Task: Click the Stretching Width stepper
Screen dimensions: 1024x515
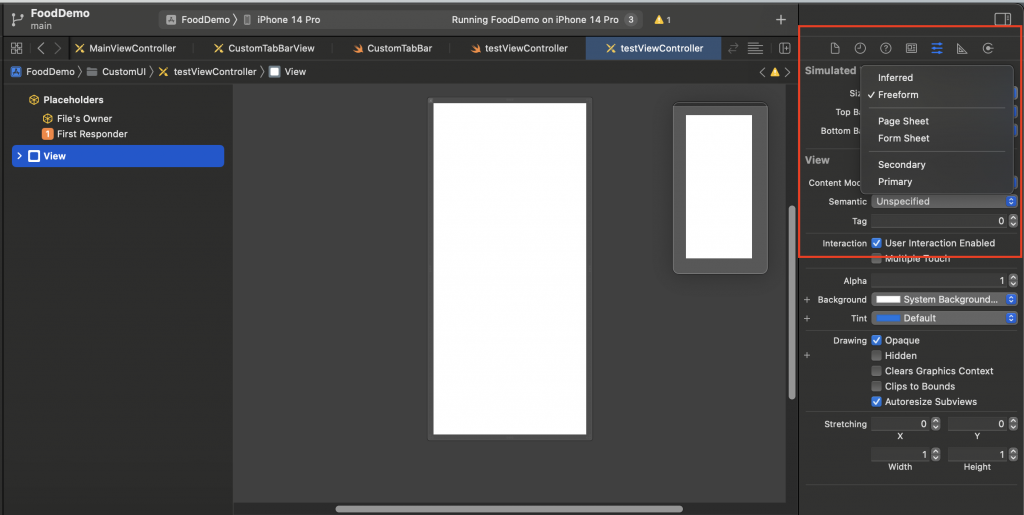Action: click(x=935, y=454)
